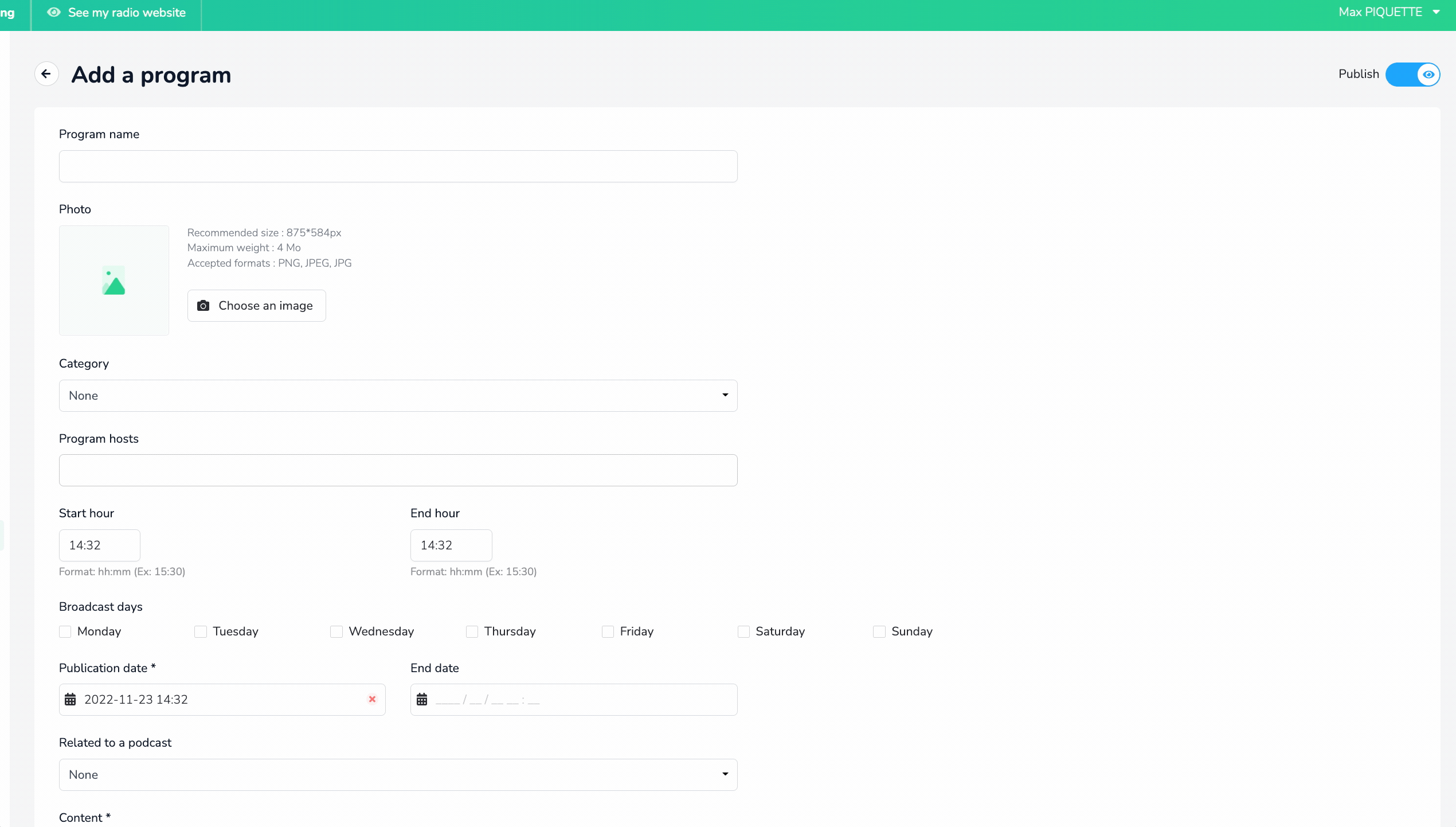
Task: Click the camera icon on Choose an image
Action: click(x=203, y=306)
